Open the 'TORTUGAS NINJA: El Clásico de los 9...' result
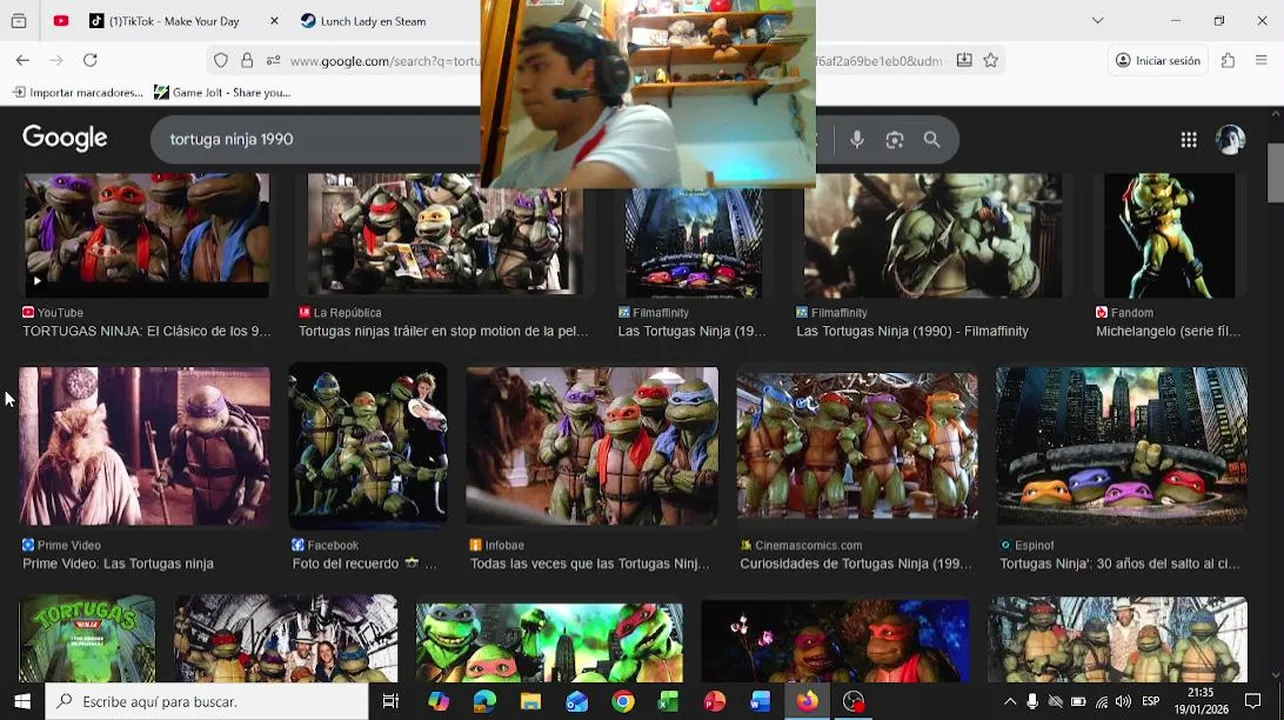The image size is (1284, 720). [146, 331]
